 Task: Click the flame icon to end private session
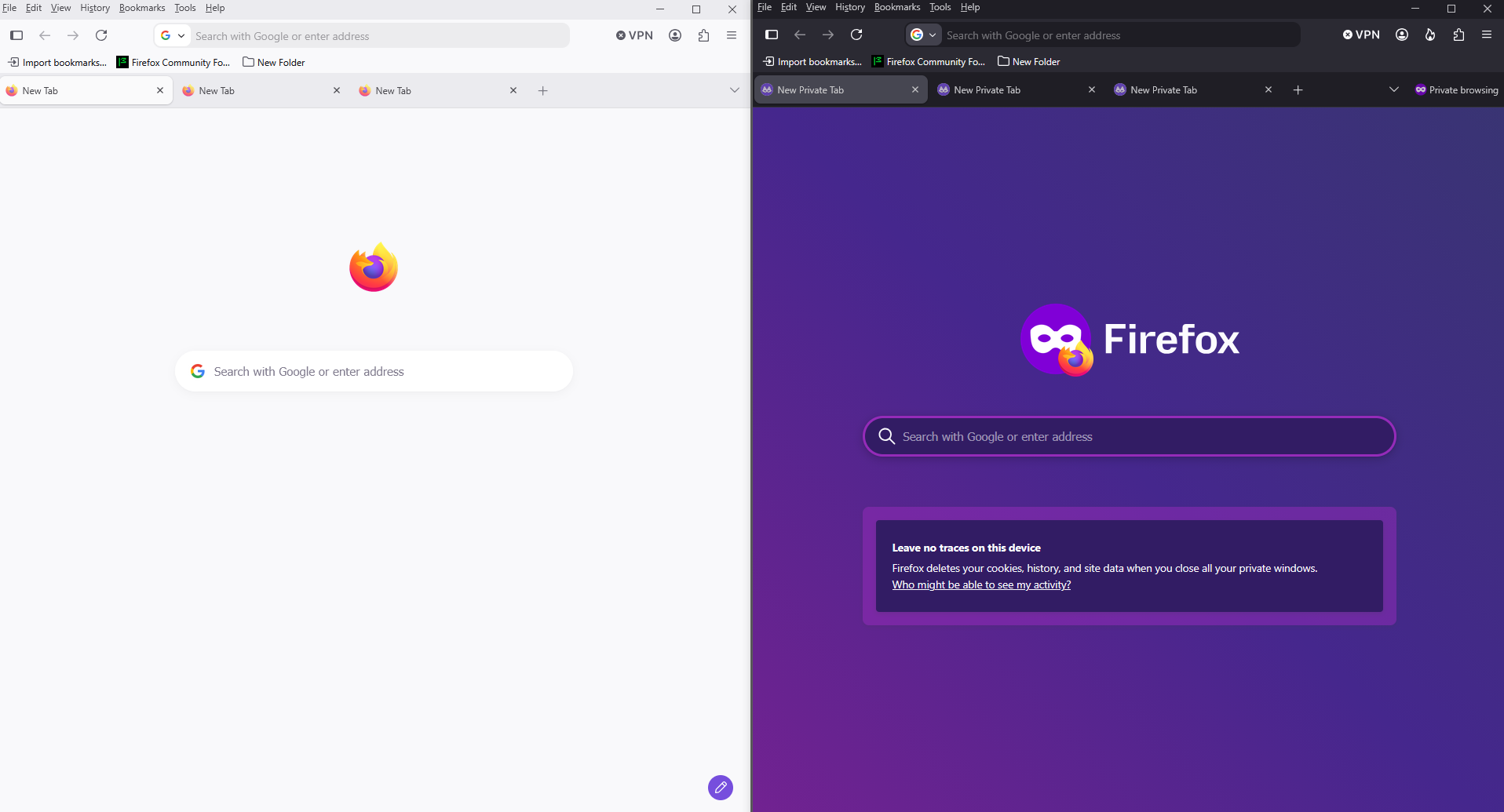click(x=1430, y=35)
